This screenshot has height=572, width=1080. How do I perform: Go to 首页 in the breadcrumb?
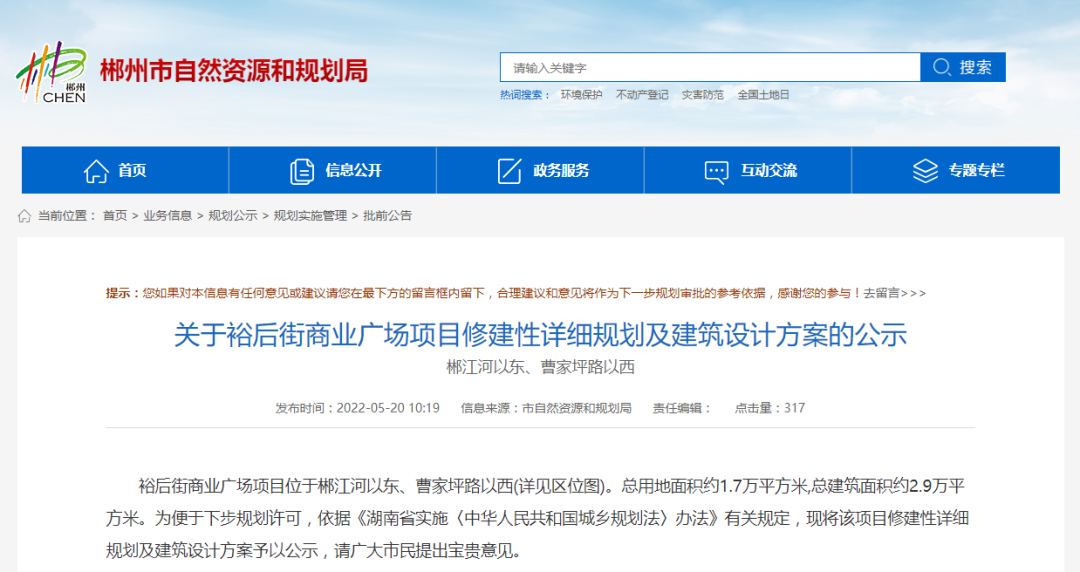tap(115, 216)
